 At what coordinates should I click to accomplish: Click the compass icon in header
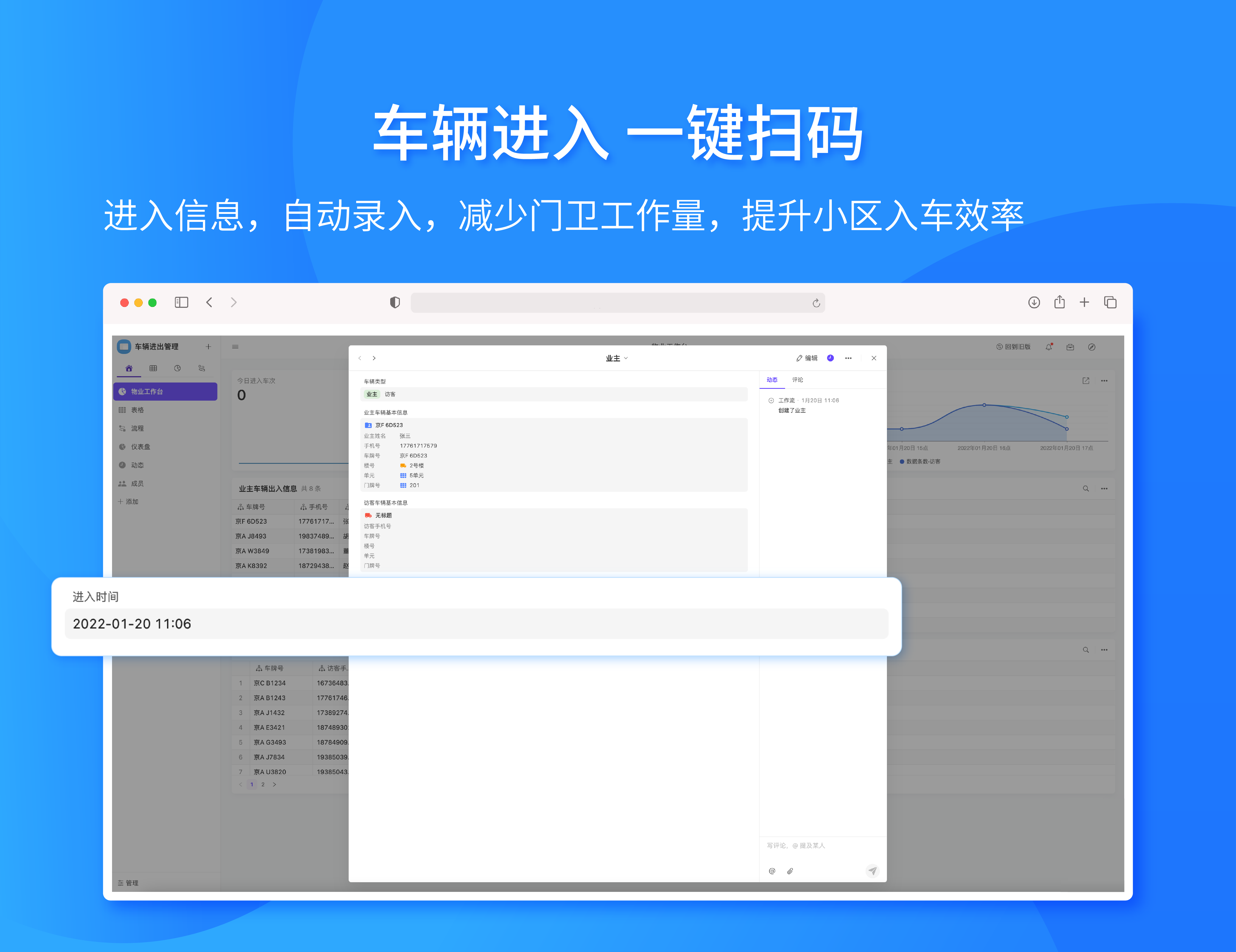[1092, 347]
